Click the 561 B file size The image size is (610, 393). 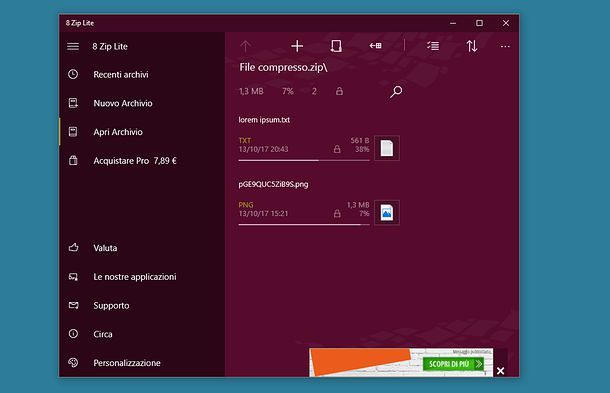[359, 140]
